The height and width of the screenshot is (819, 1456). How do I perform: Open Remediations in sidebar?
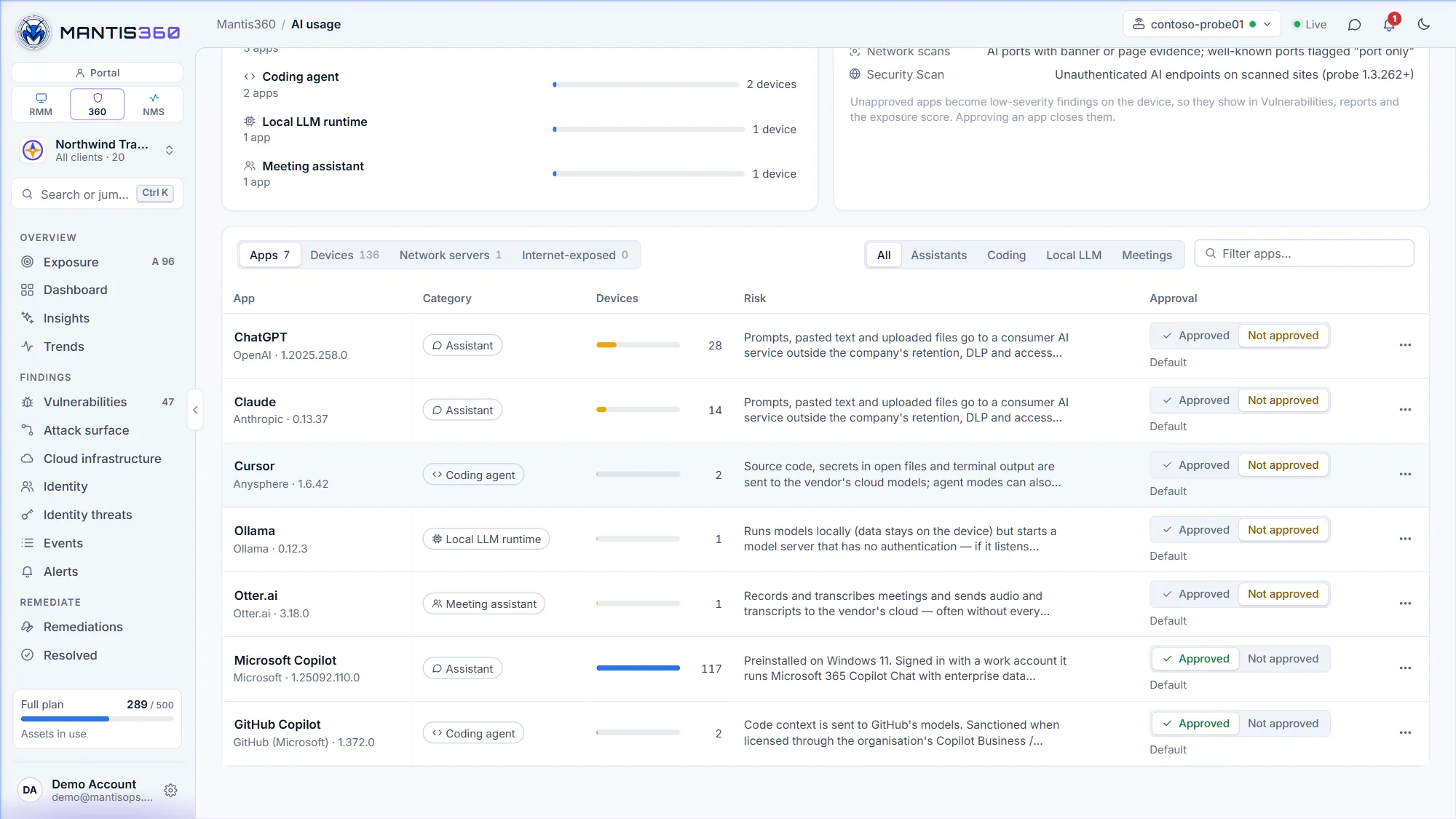98,628
